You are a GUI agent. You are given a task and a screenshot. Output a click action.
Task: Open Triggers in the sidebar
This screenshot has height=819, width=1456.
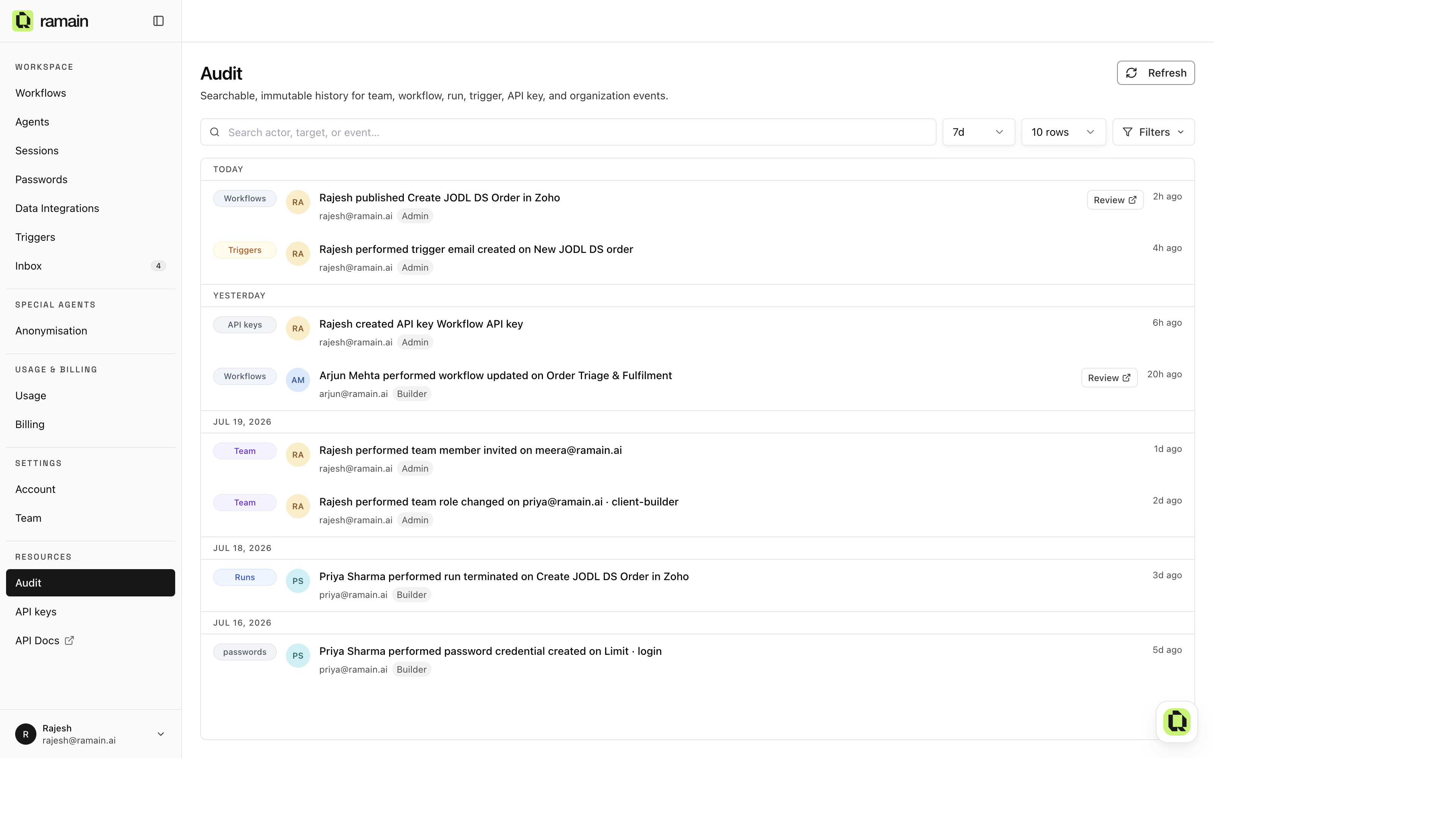point(91,237)
